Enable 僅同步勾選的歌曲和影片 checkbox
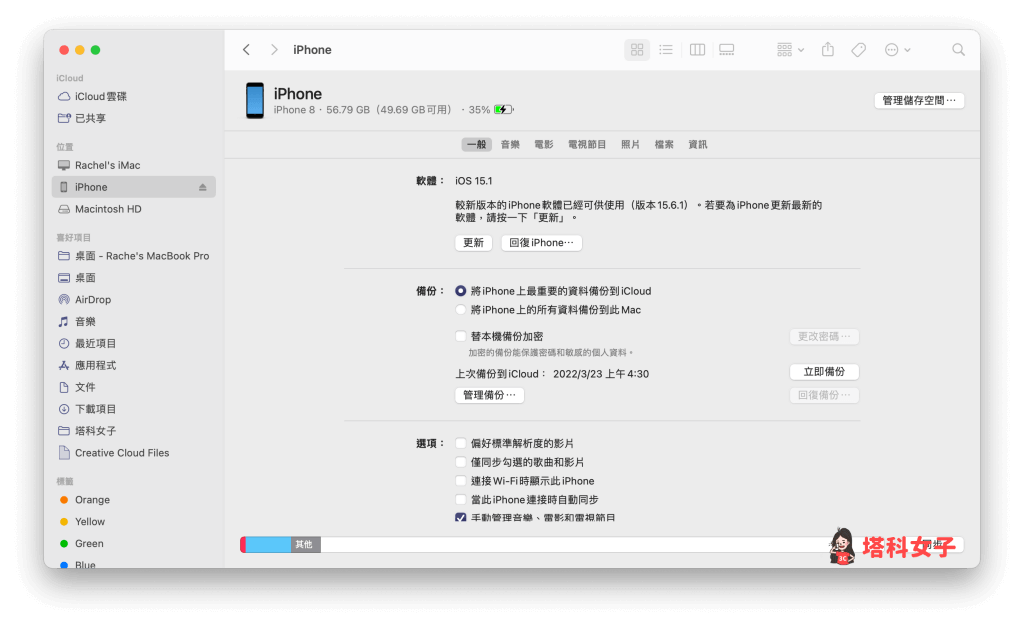 pyautogui.click(x=460, y=462)
